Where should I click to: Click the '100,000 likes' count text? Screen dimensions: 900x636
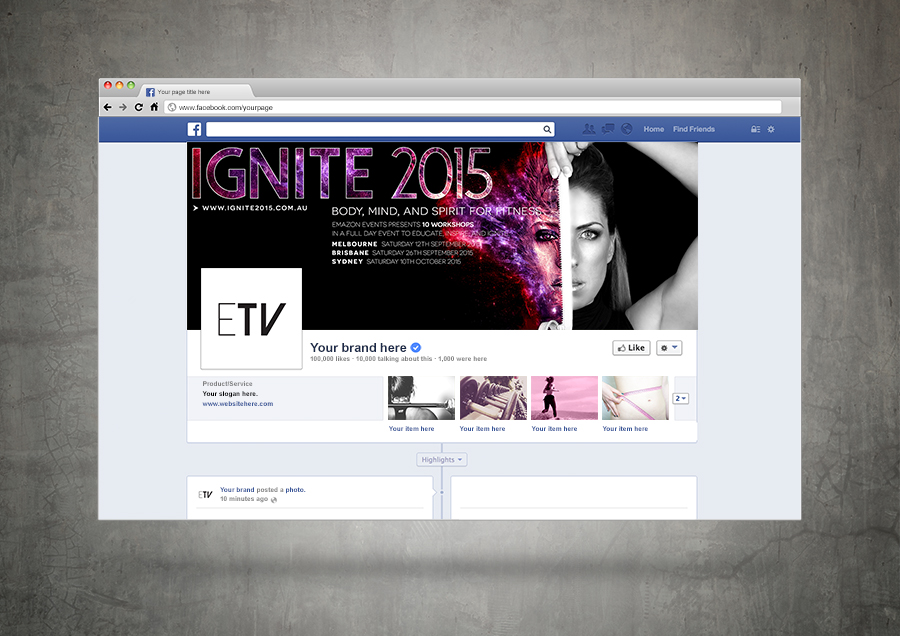point(330,359)
